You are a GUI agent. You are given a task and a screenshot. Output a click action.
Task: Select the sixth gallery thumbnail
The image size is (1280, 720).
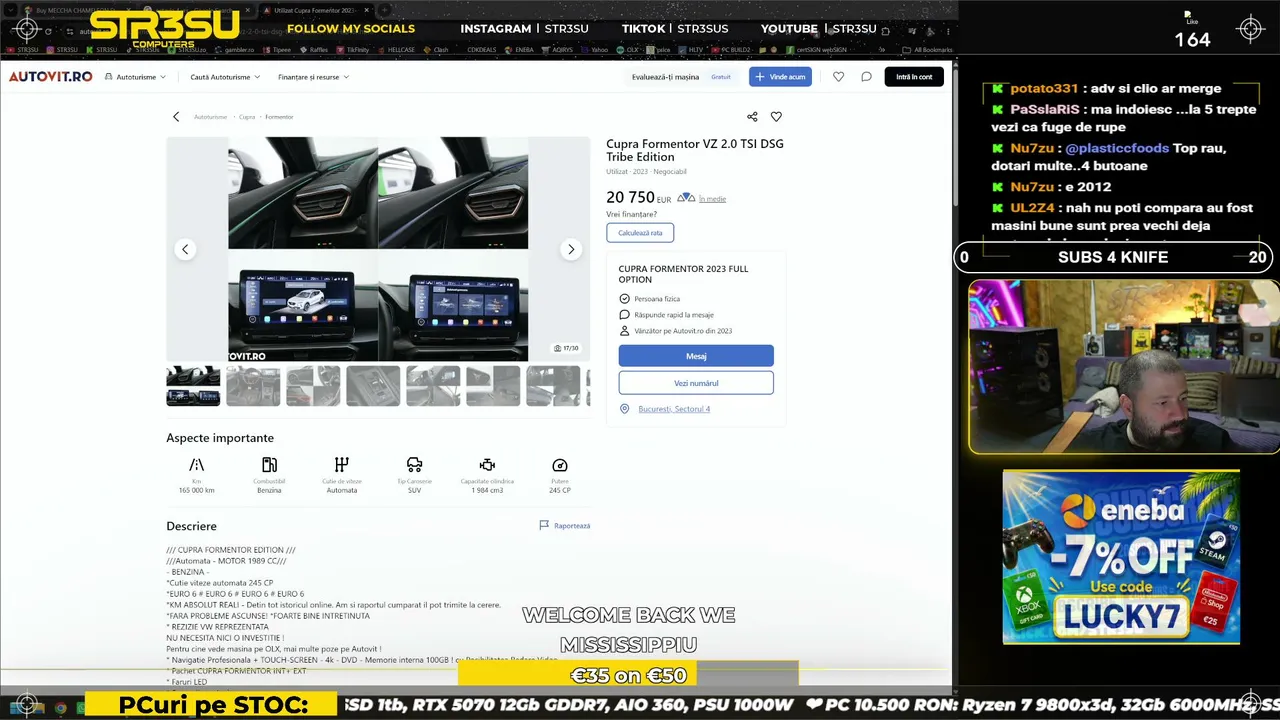coord(493,386)
